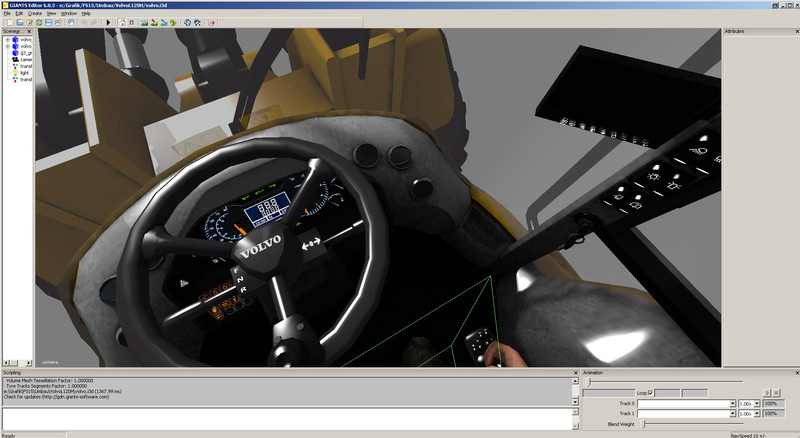This screenshot has width=800, height=438.
Task: Click the blue floppy Save icon
Action: pyautogui.click(x=48, y=22)
